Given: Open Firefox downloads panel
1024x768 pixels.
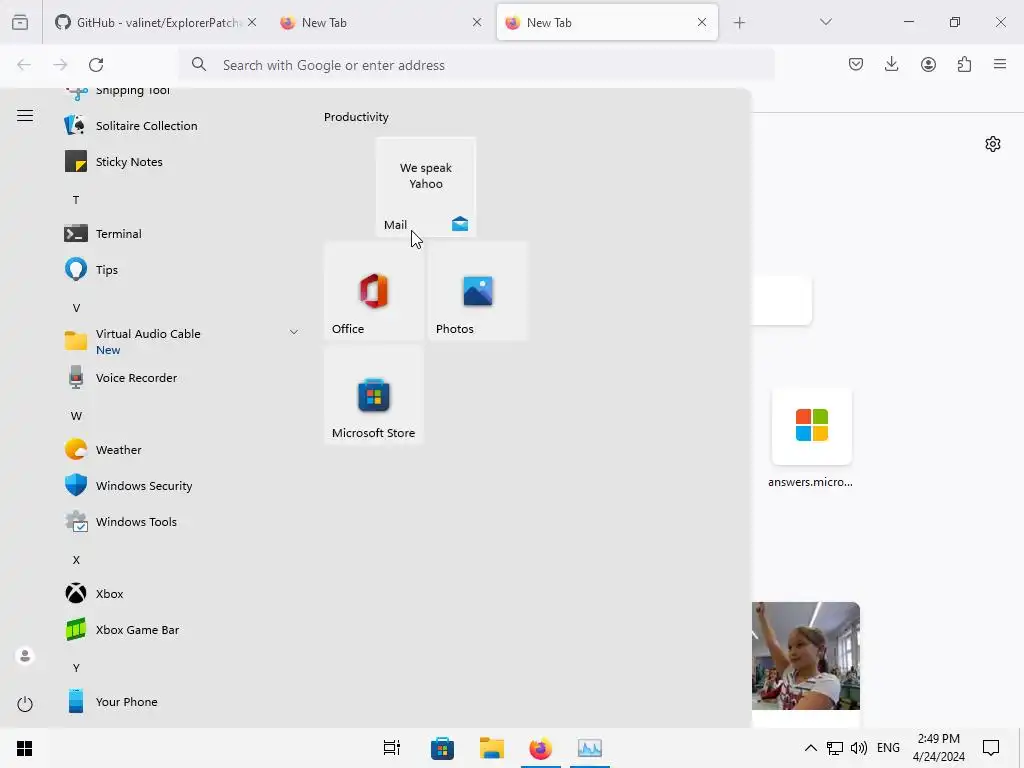Looking at the screenshot, I should point(891,64).
